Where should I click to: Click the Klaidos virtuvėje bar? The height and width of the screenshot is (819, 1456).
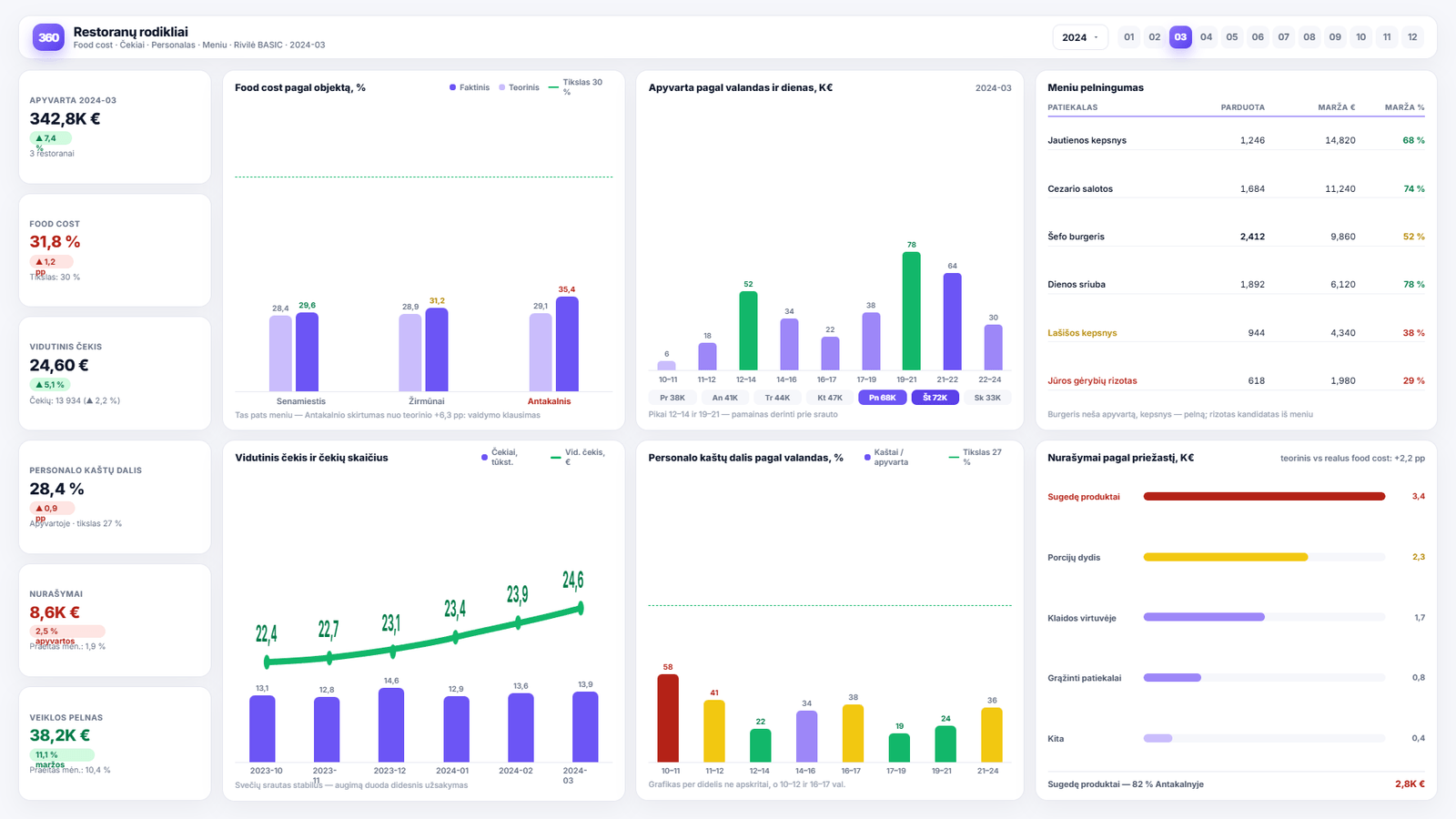pos(1204,617)
